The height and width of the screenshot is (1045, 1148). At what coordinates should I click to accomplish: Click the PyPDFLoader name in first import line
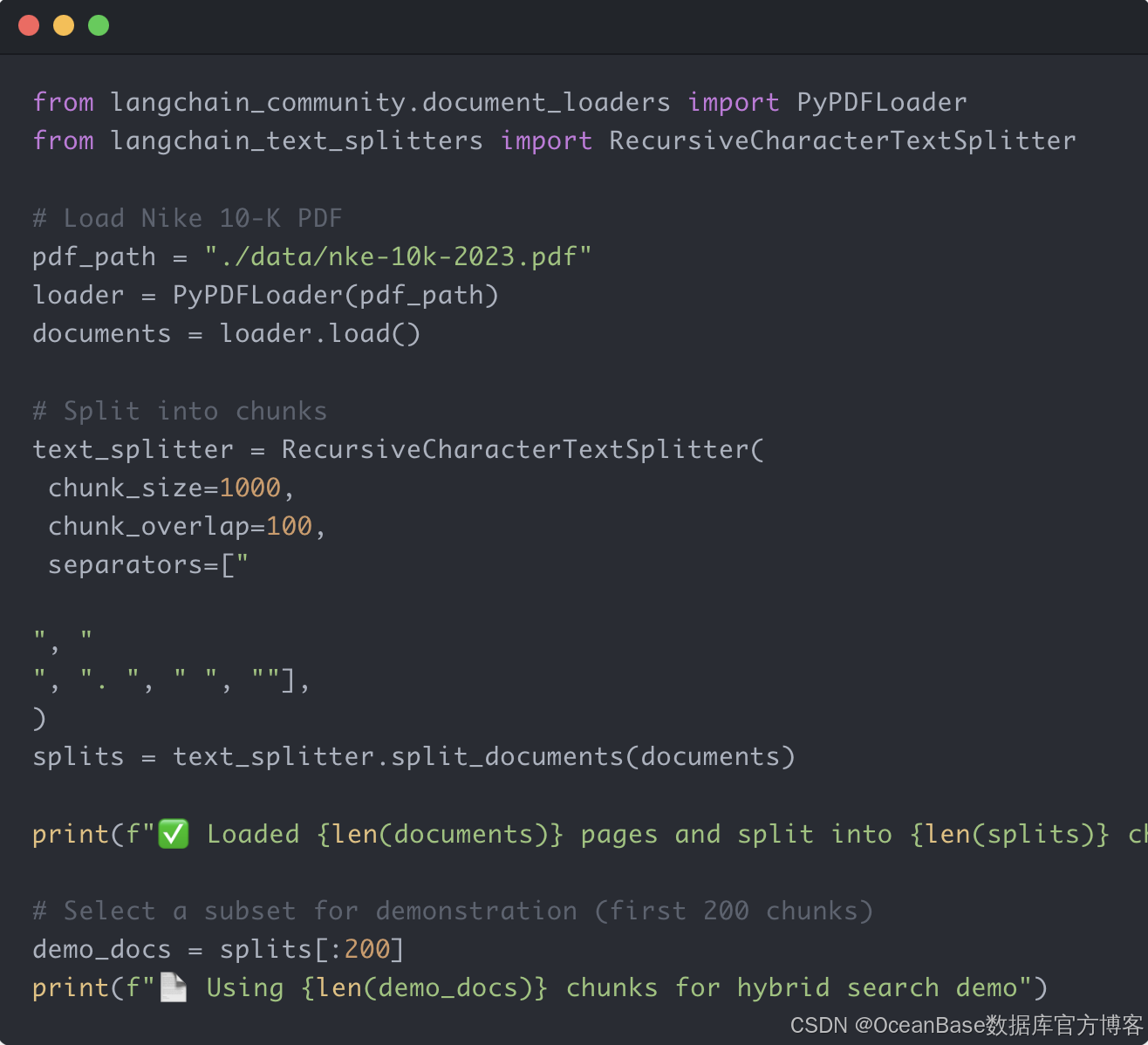tap(882, 103)
